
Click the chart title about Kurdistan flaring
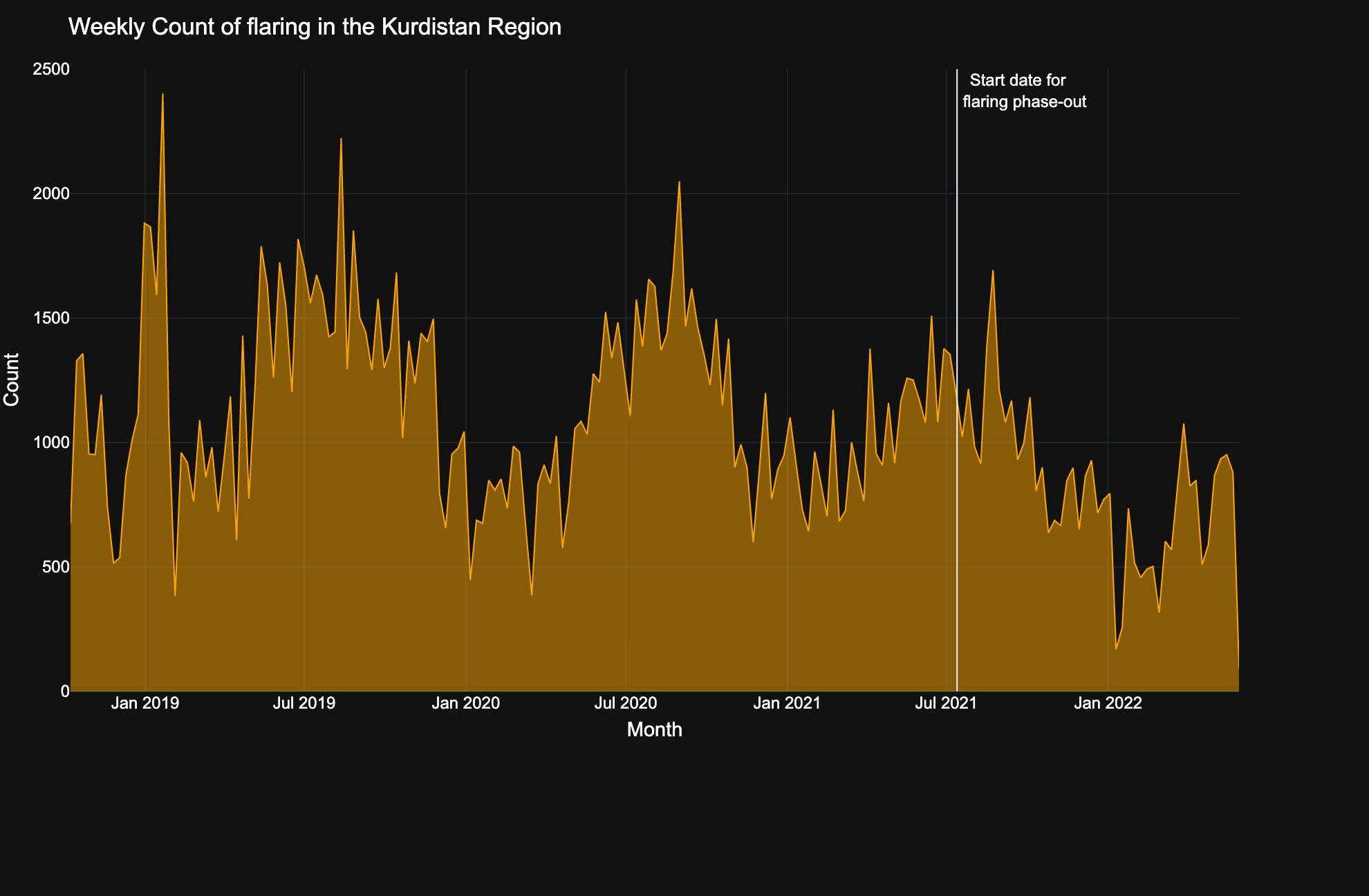(x=315, y=27)
